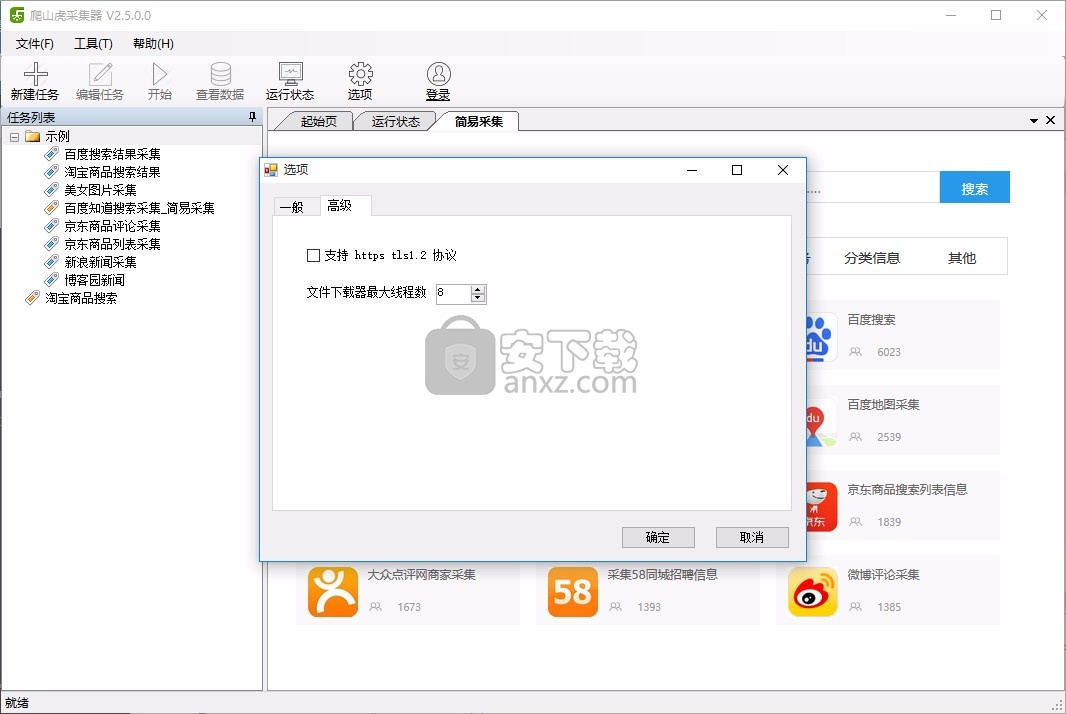Click the max threads number field
This screenshot has width=1066, height=714.
pyautogui.click(x=453, y=294)
